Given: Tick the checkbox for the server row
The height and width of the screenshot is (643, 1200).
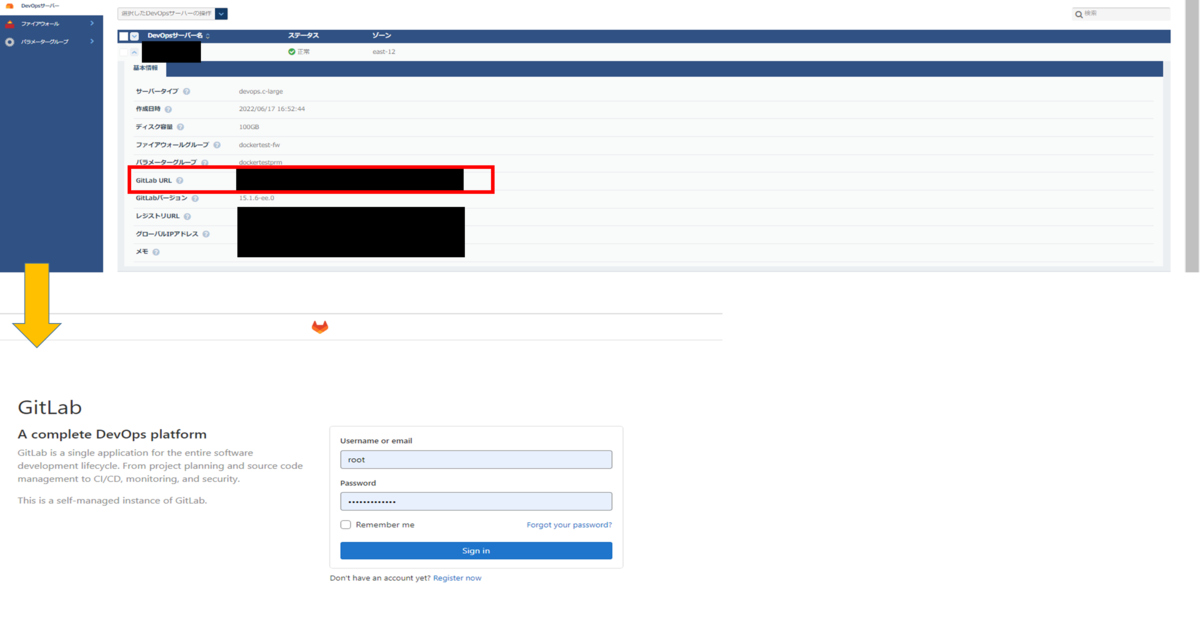Looking at the screenshot, I should [124, 51].
